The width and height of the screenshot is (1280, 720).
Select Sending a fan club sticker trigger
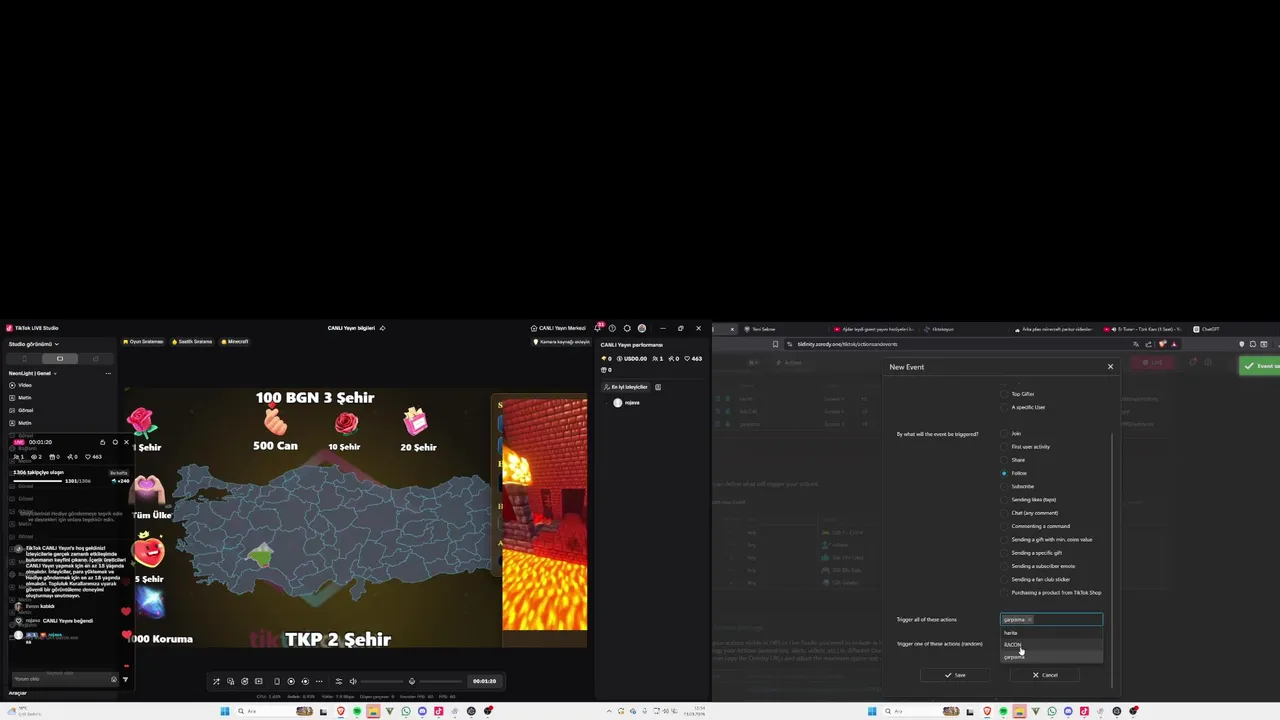point(1005,579)
